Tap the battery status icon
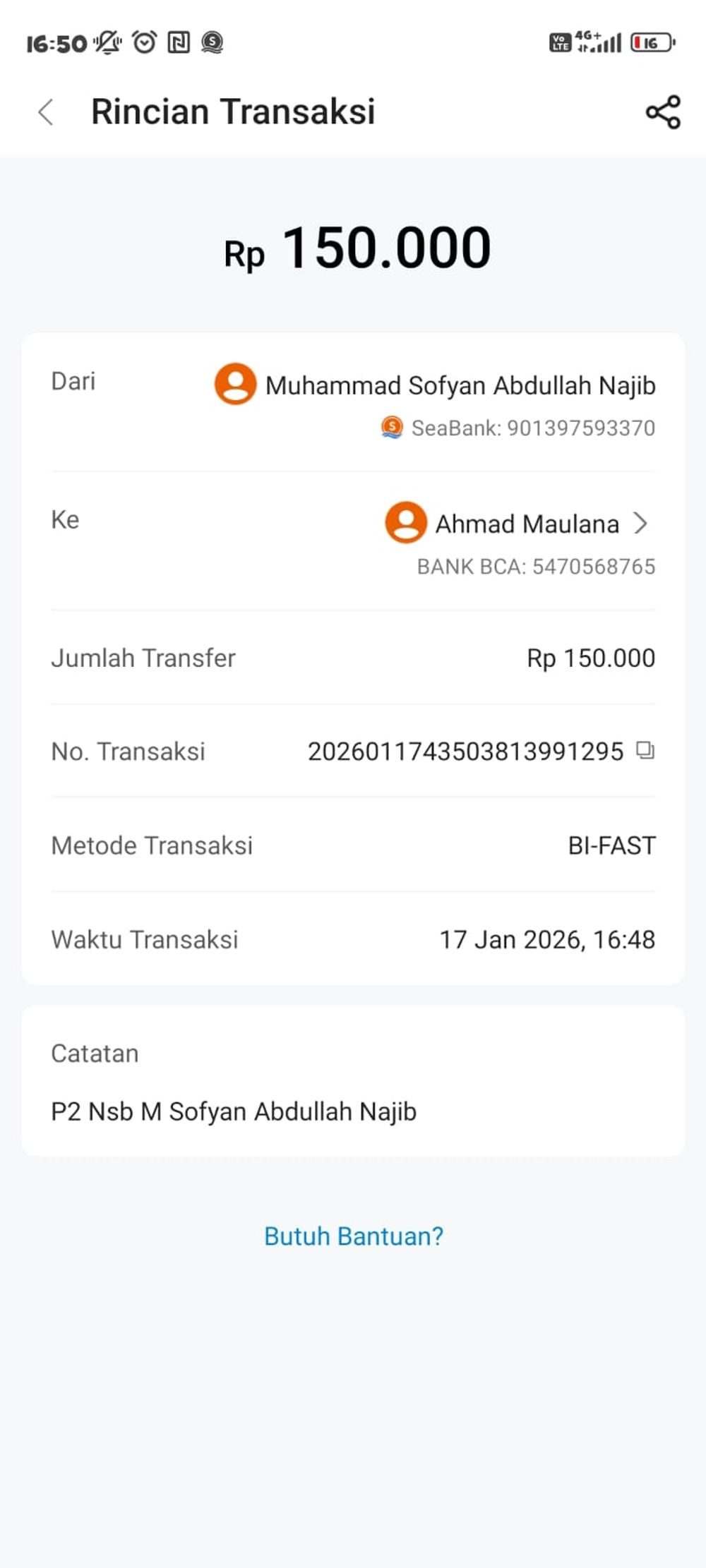 click(652, 43)
